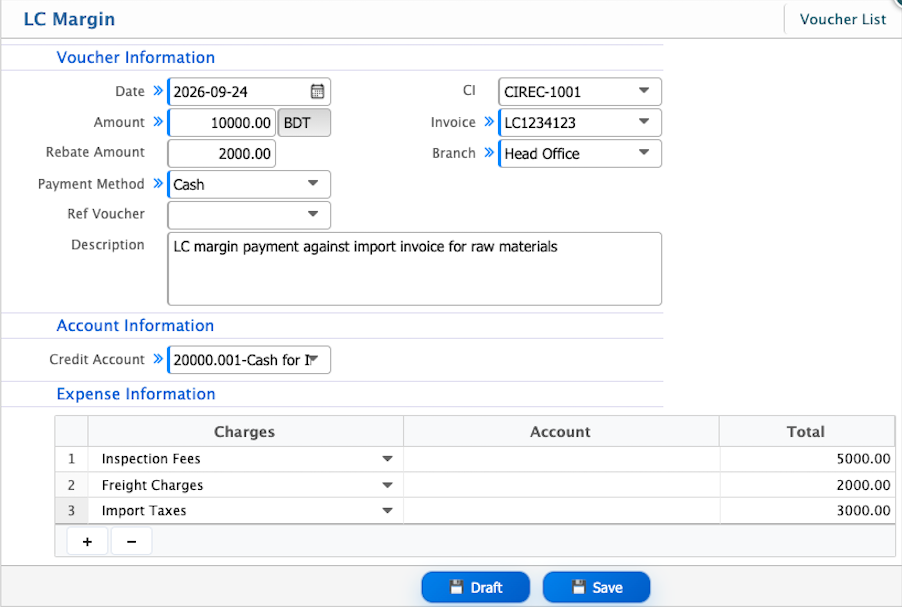Viewport: 902px width, 607px height.
Task: Click the BDT currency button
Action: coord(304,123)
